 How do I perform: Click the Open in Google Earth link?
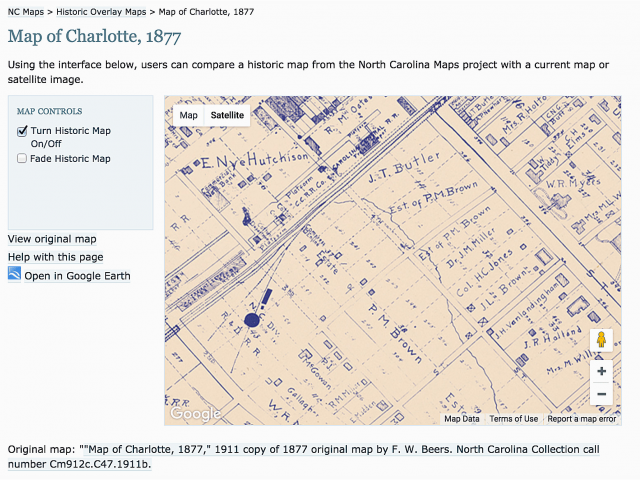pyautogui.click(x=77, y=276)
